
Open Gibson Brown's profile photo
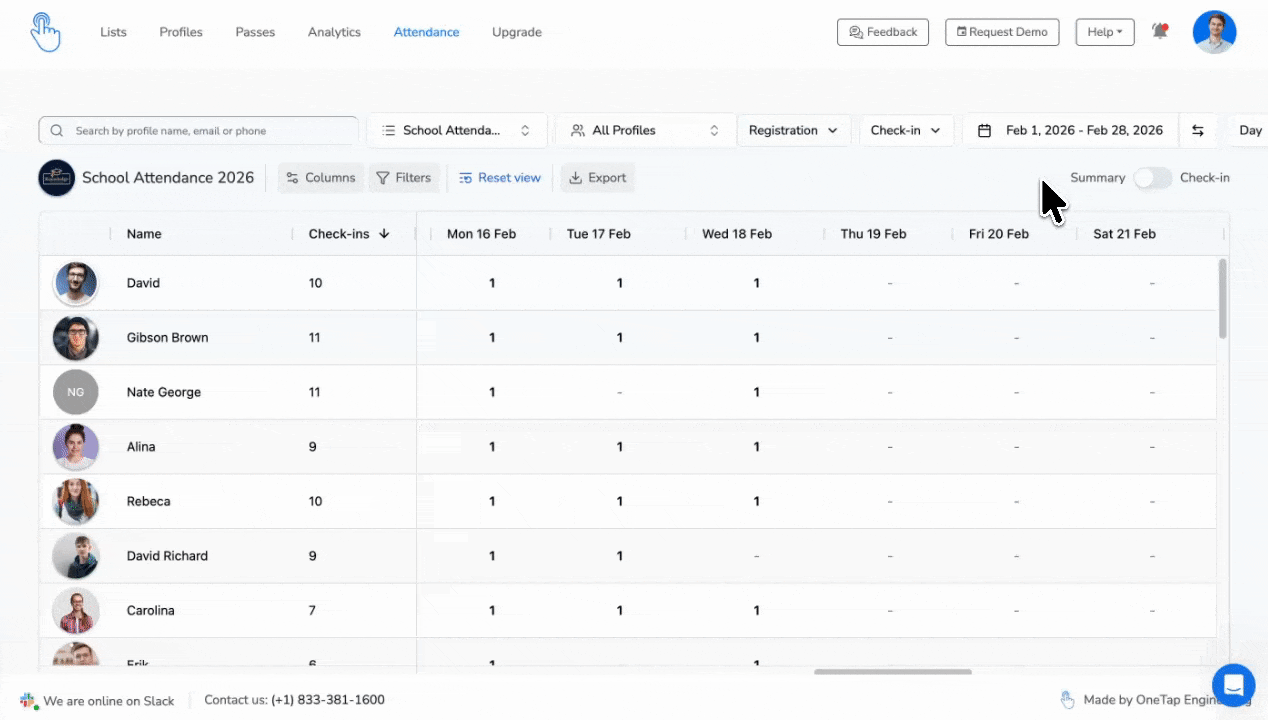point(76,338)
